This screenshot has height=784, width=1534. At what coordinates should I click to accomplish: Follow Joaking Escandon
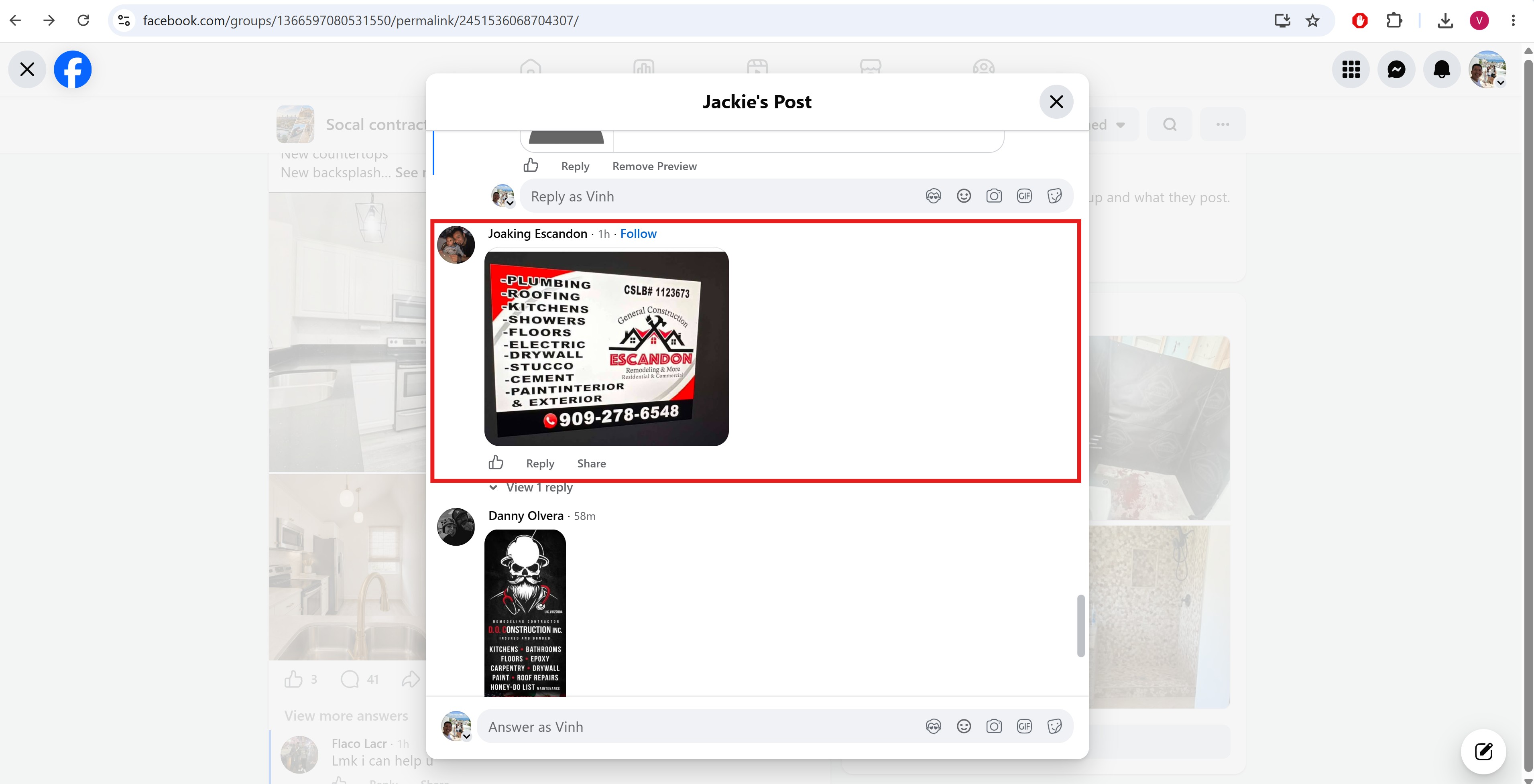pos(639,234)
